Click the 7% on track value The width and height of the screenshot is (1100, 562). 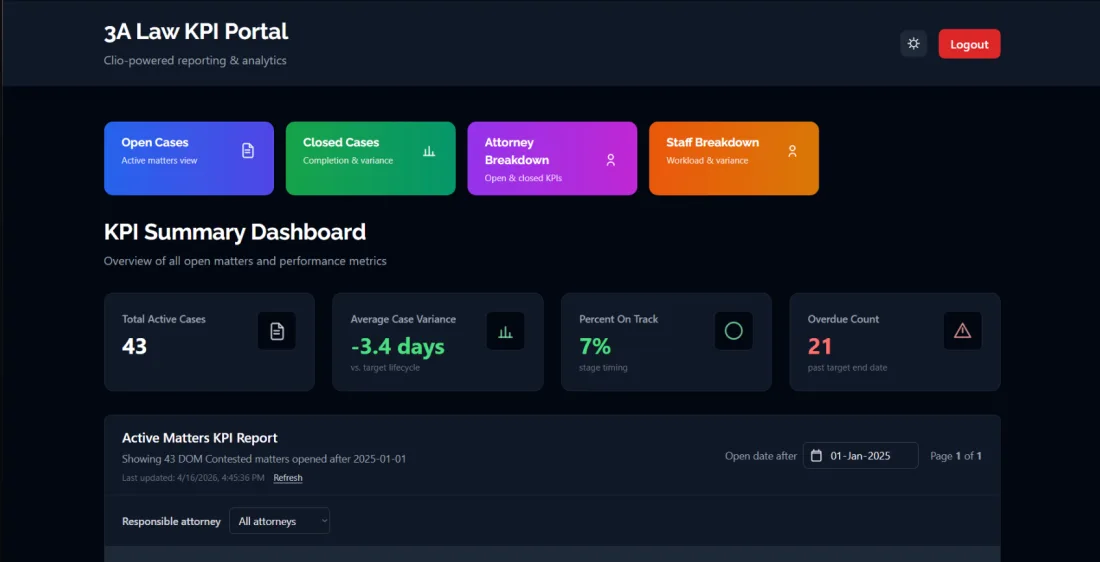click(595, 346)
